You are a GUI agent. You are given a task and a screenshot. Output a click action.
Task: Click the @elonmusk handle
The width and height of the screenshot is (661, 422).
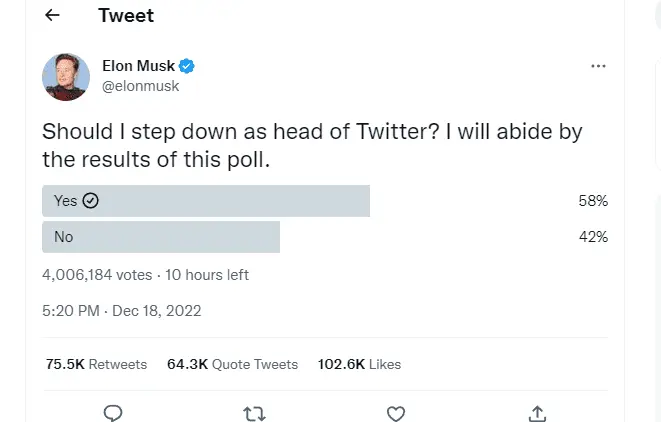pos(141,86)
